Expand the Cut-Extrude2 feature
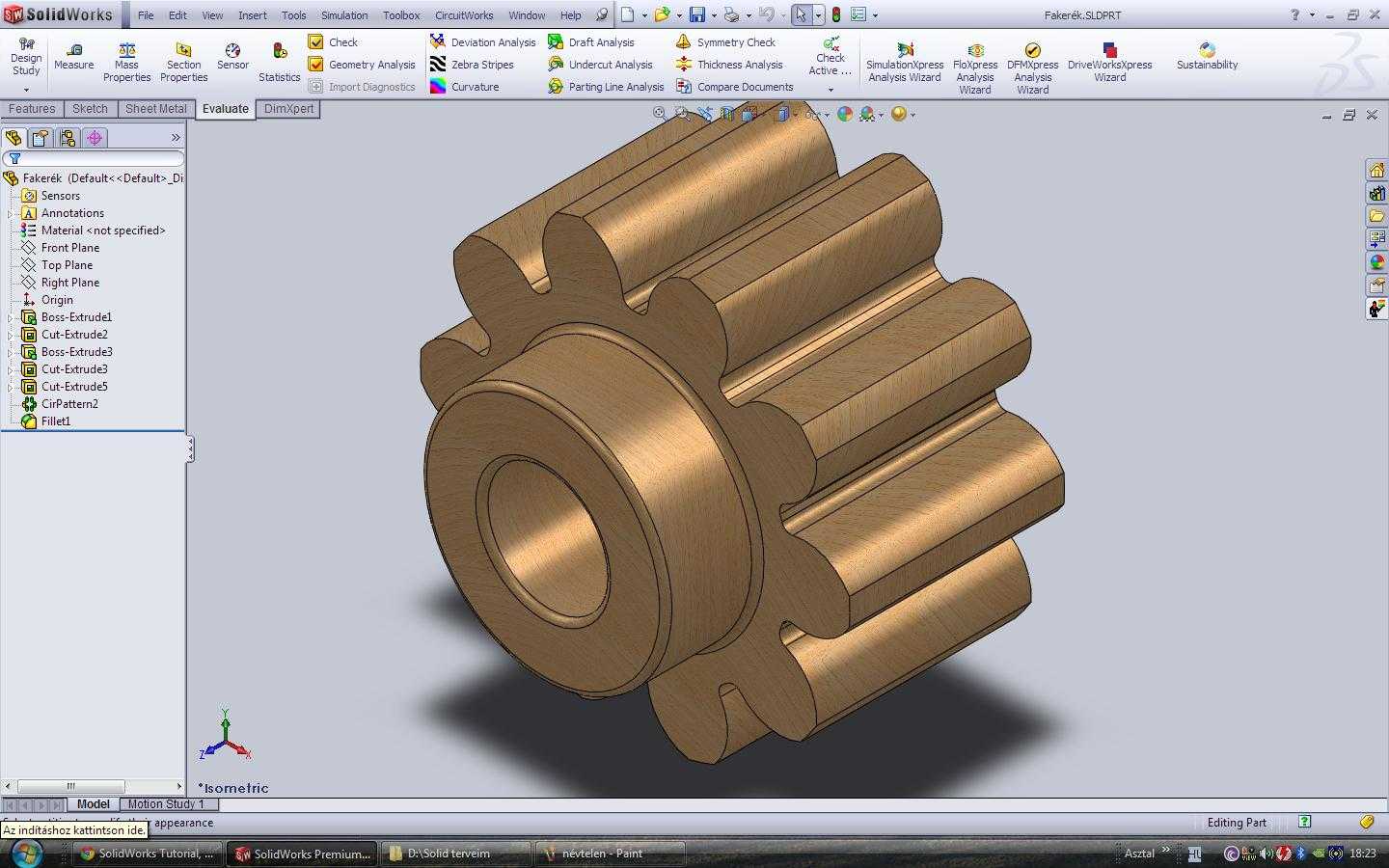1389x868 pixels. click(x=11, y=335)
